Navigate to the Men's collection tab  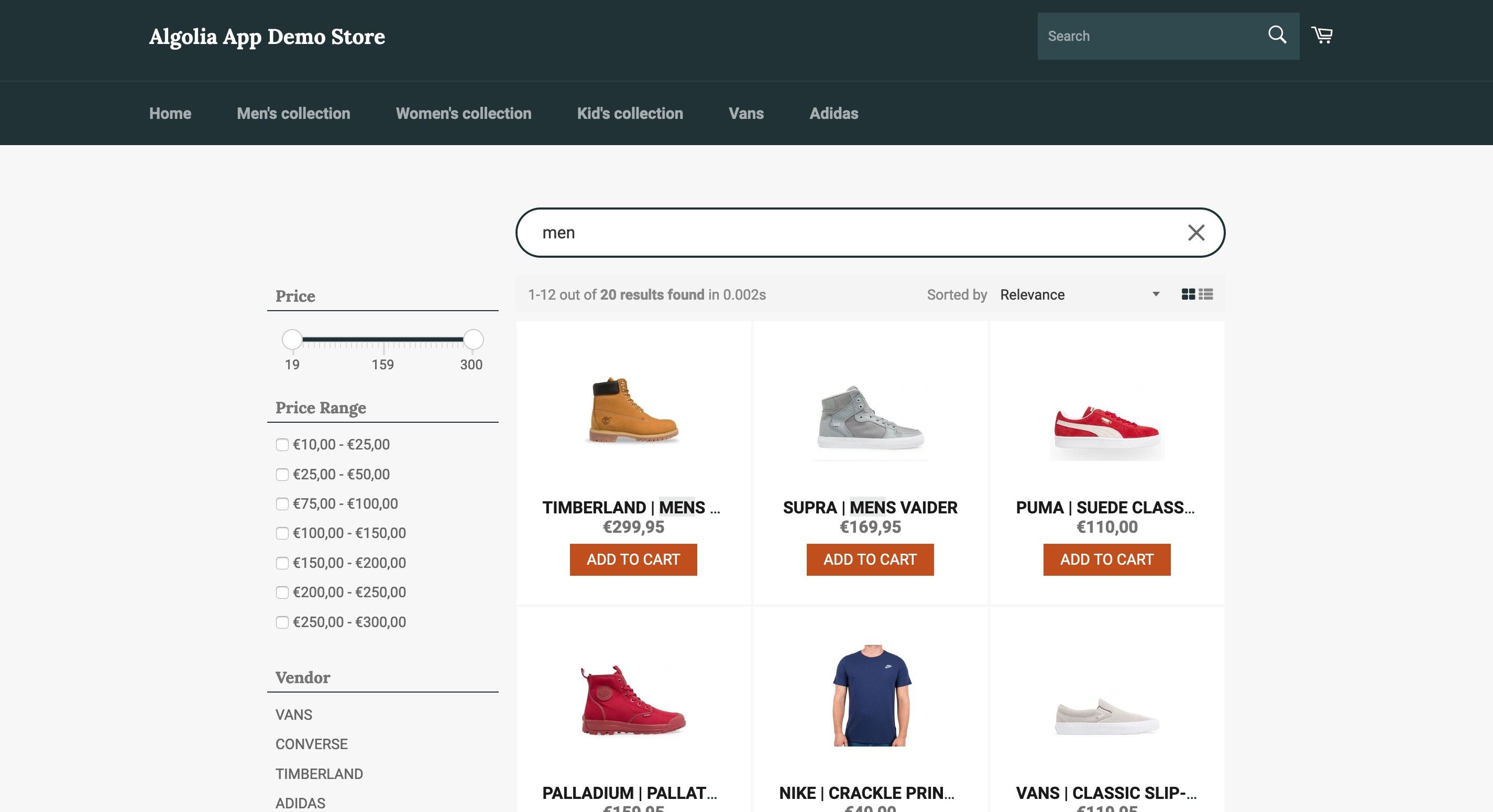293,113
